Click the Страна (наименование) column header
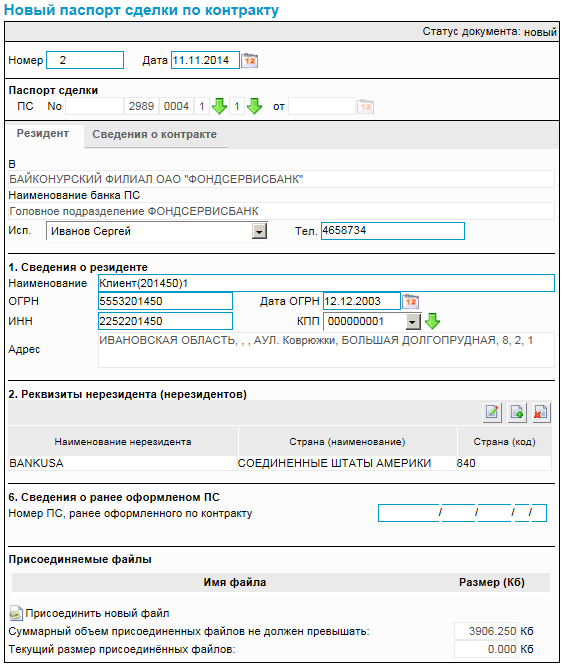This screenshot has height=669, width=565. pyautogui.click(x=347, y=442)
